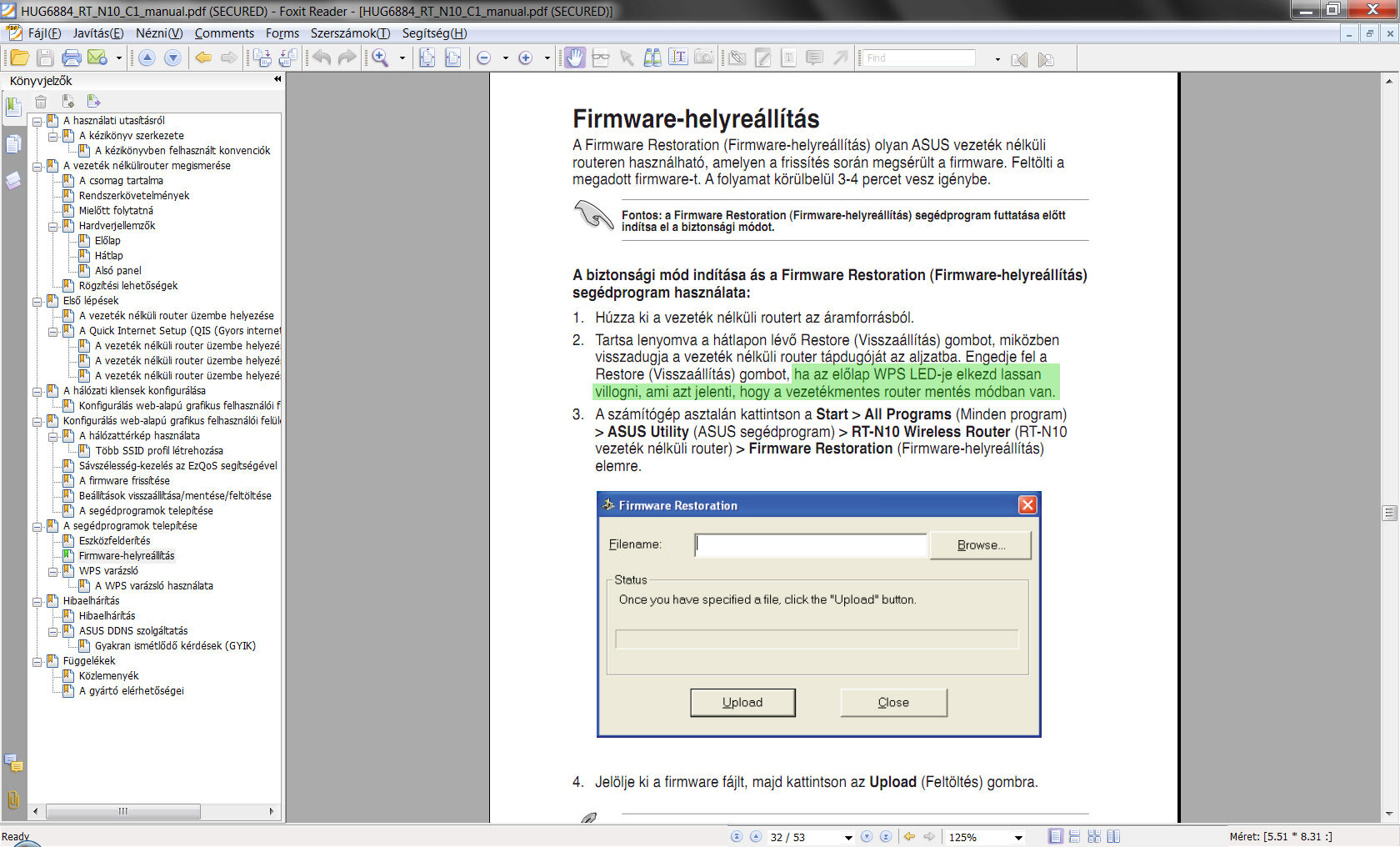
Task: Click the Snapshot camera icon
Action: [704, 58]
